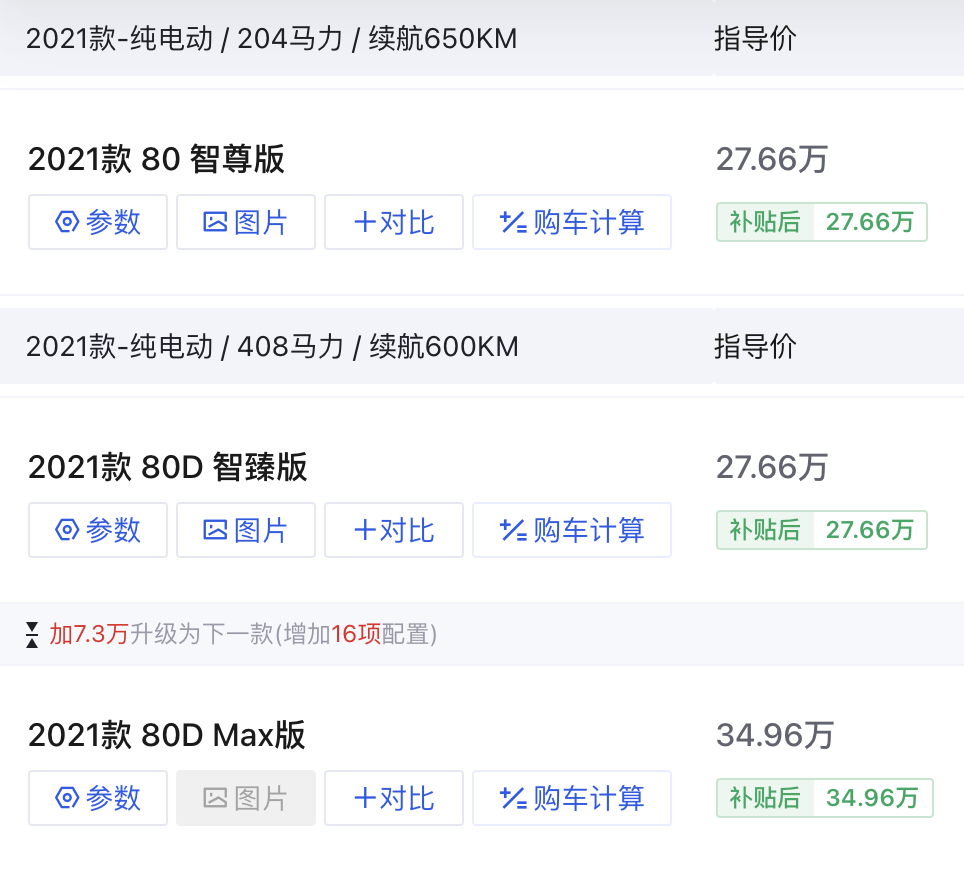Screen dimensions: 964x870
Task: Open 购车计算 for 2021款 80D Max版
Action: tap(572, 798)
